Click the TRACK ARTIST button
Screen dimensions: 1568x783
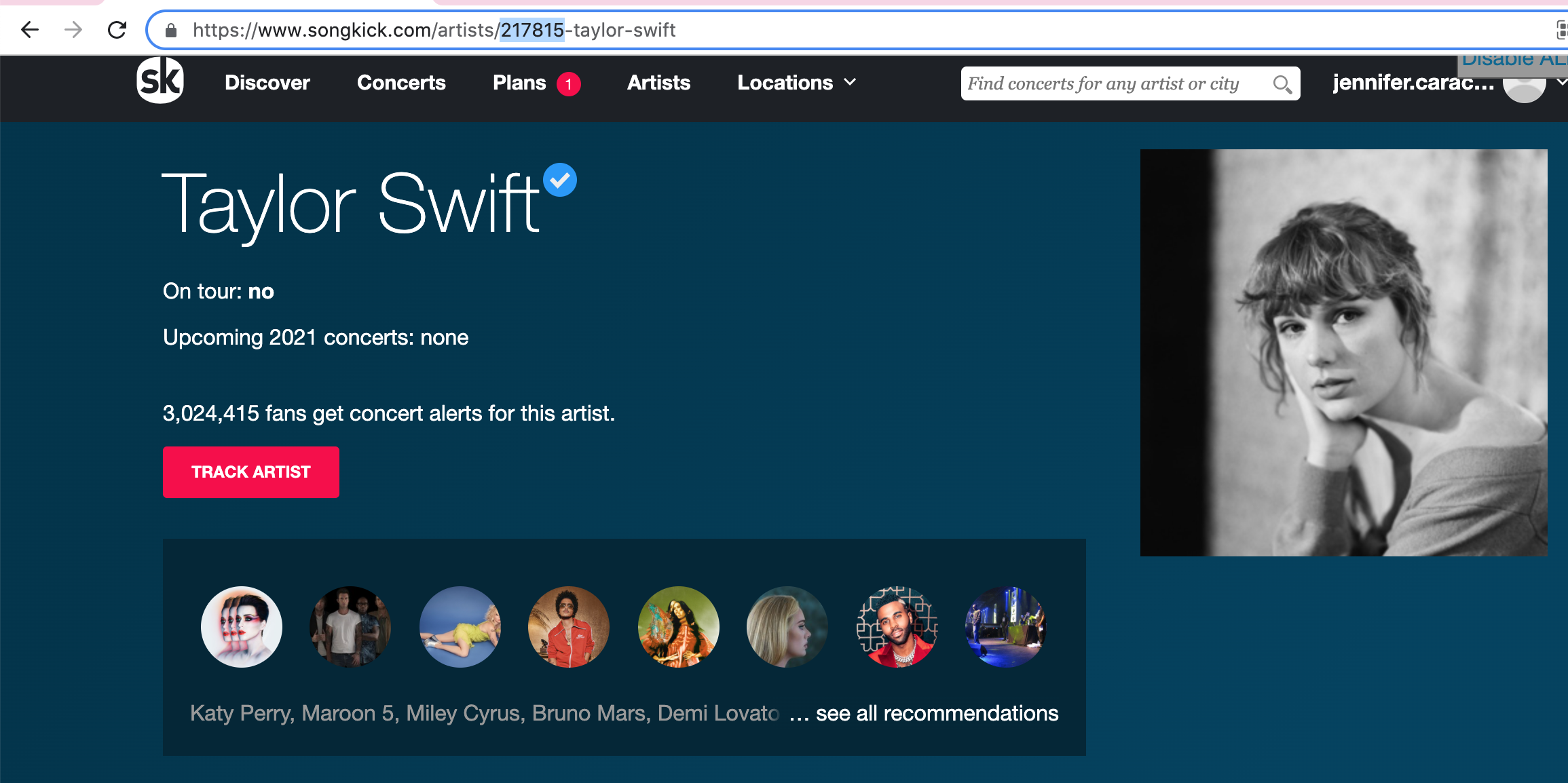point(251,472)
